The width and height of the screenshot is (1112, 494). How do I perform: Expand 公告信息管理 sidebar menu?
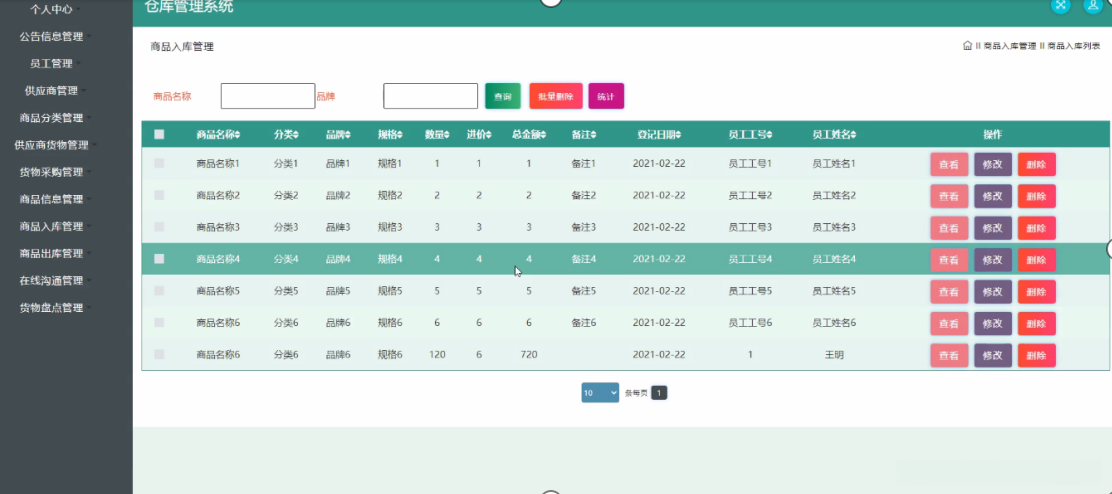pos(51,36)
